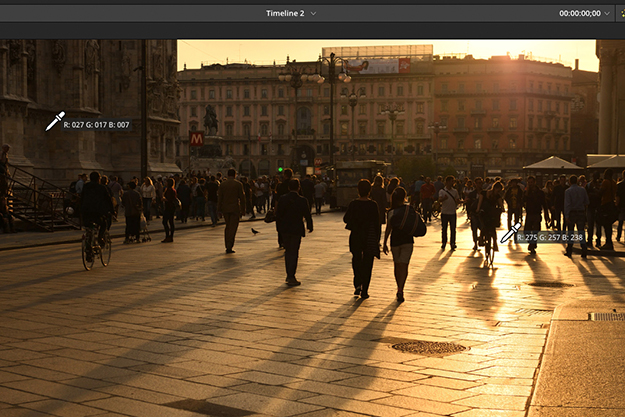Viewport: 625px width, 417px height.
Task: Click the R: 027 G: 017 B: 007 readout
Action: point(97,125)
